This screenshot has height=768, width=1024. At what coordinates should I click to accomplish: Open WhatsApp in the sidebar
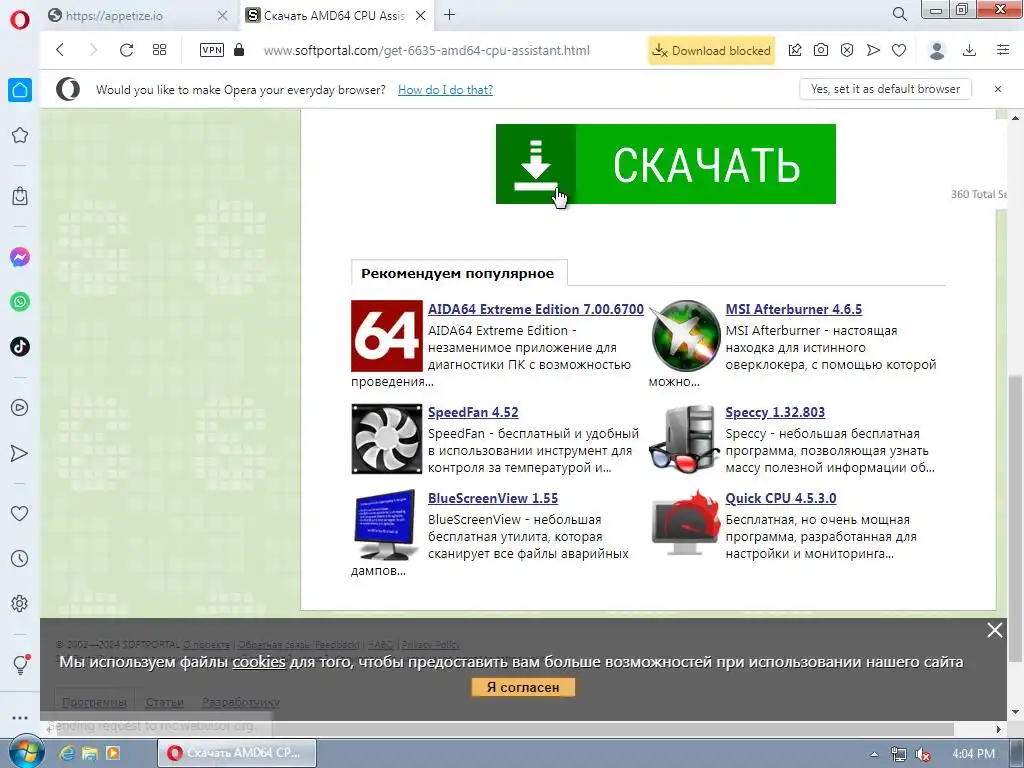(20, 302)
